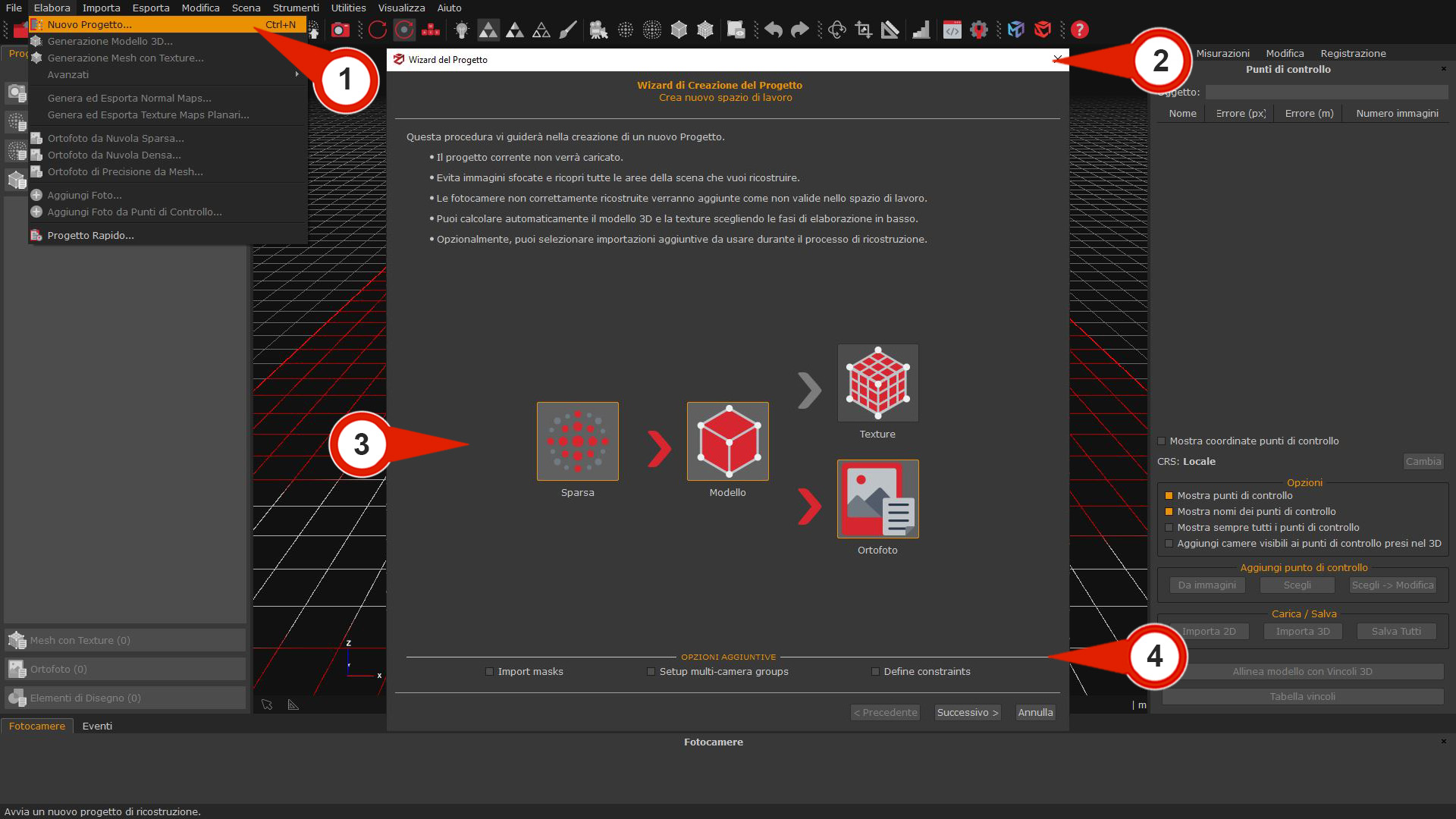The height and width of the screenshot is (819, 1456).
Task: Select the wireframe triangles display icon
Action: tap(541, 30)
